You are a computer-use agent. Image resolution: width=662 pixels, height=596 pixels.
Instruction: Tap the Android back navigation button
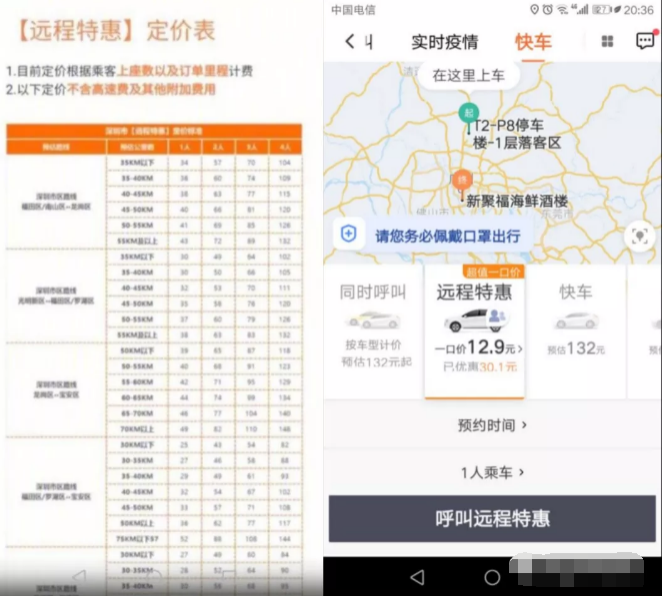(x=418, y=577)
